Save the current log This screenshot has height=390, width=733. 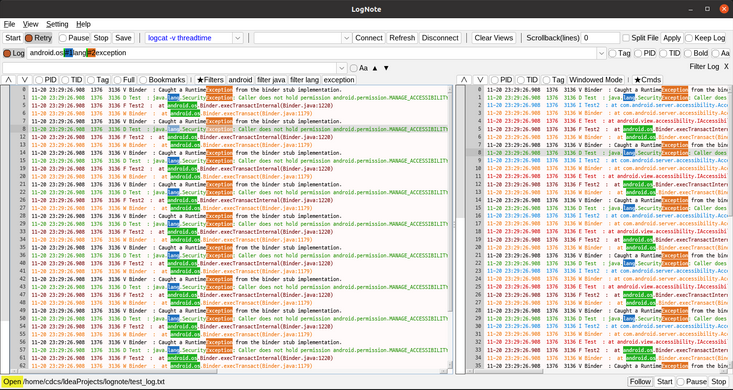(123, 38)
